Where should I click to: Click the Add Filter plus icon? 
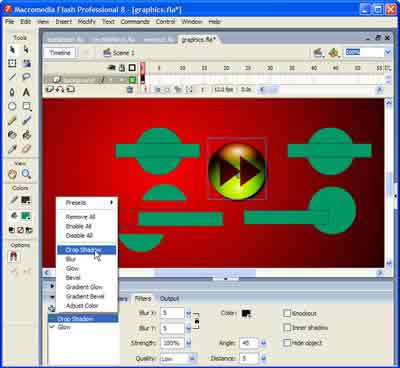[52, 308]
